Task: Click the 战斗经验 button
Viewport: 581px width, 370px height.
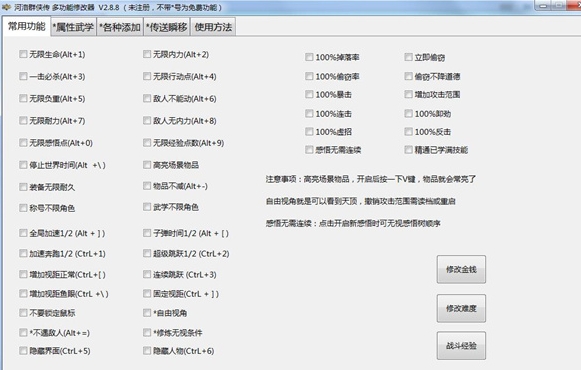Action: point(461,346)
